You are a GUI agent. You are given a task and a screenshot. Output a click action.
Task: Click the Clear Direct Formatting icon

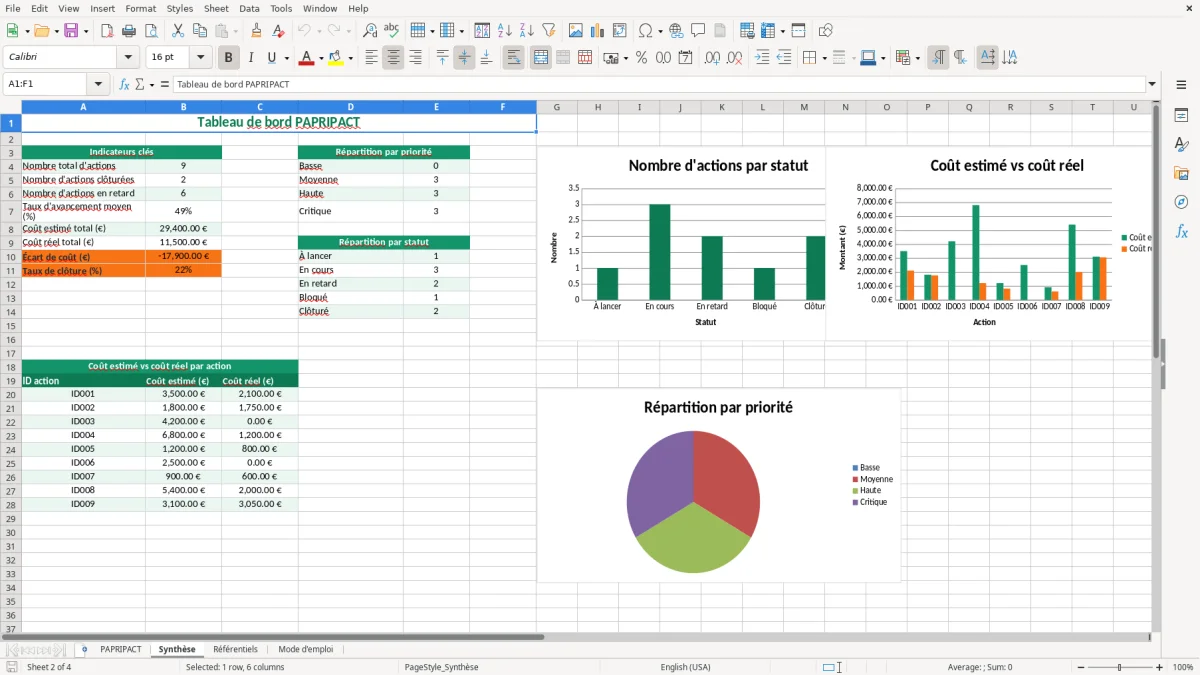[278, 31]
